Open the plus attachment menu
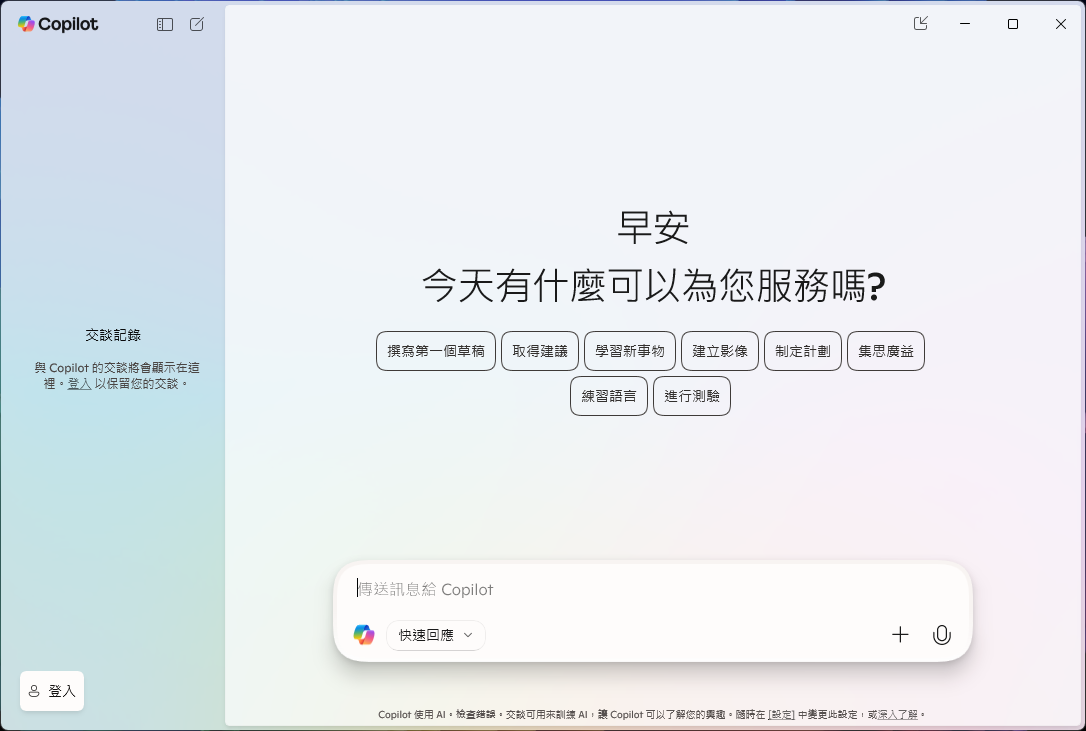 click(900, 635)
